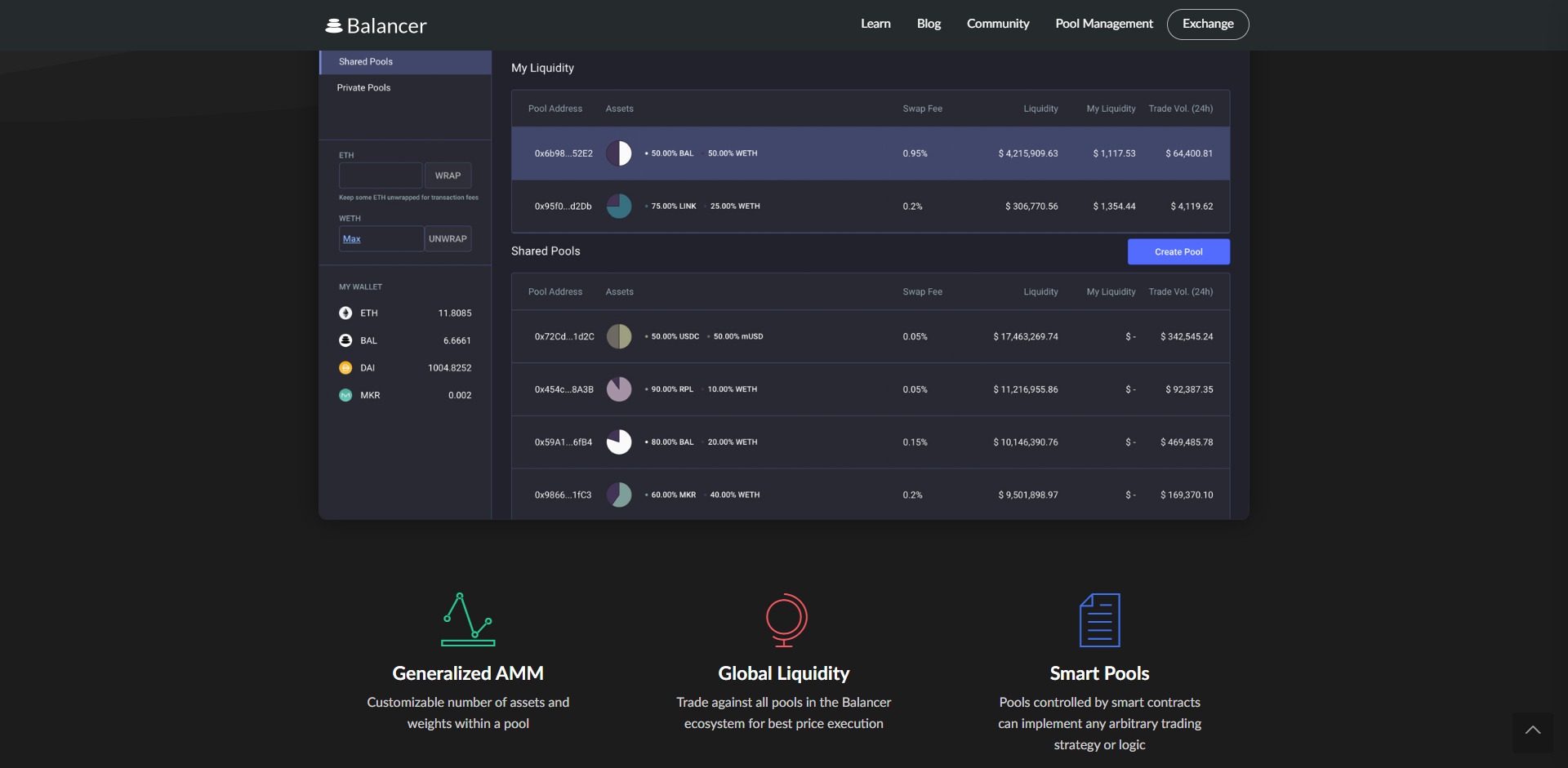Click the BAL wallet token icon
The height and width of the screenshot is (768, 1568).
coord(345,340)
